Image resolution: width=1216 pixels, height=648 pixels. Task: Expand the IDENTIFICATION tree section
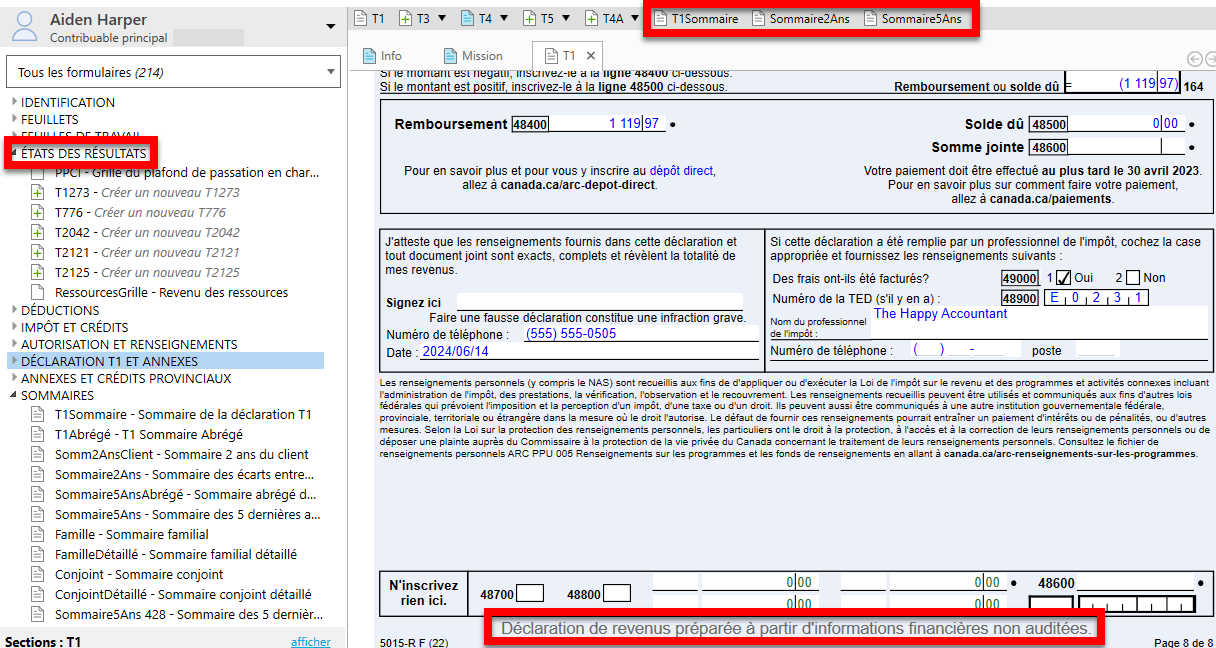(14, 103)
